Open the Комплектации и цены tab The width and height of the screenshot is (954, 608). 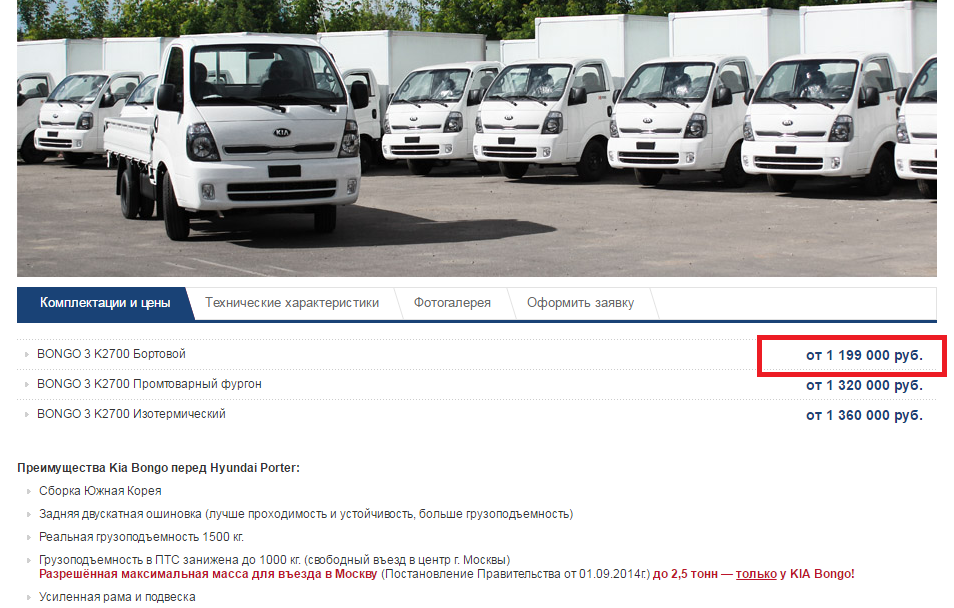click(x=105, y=303)
